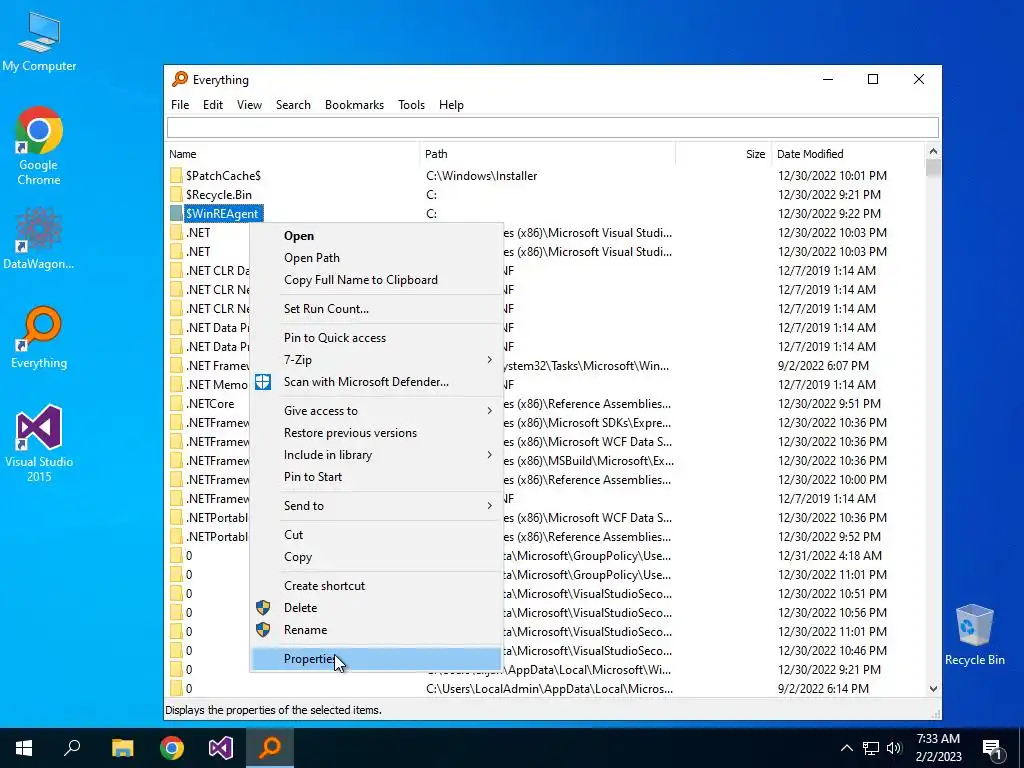This screenshot has width=1024, height=768.
Task: Launch Visual Studio 2015 desktop shortcut
Action: click(x=39, y=443)
